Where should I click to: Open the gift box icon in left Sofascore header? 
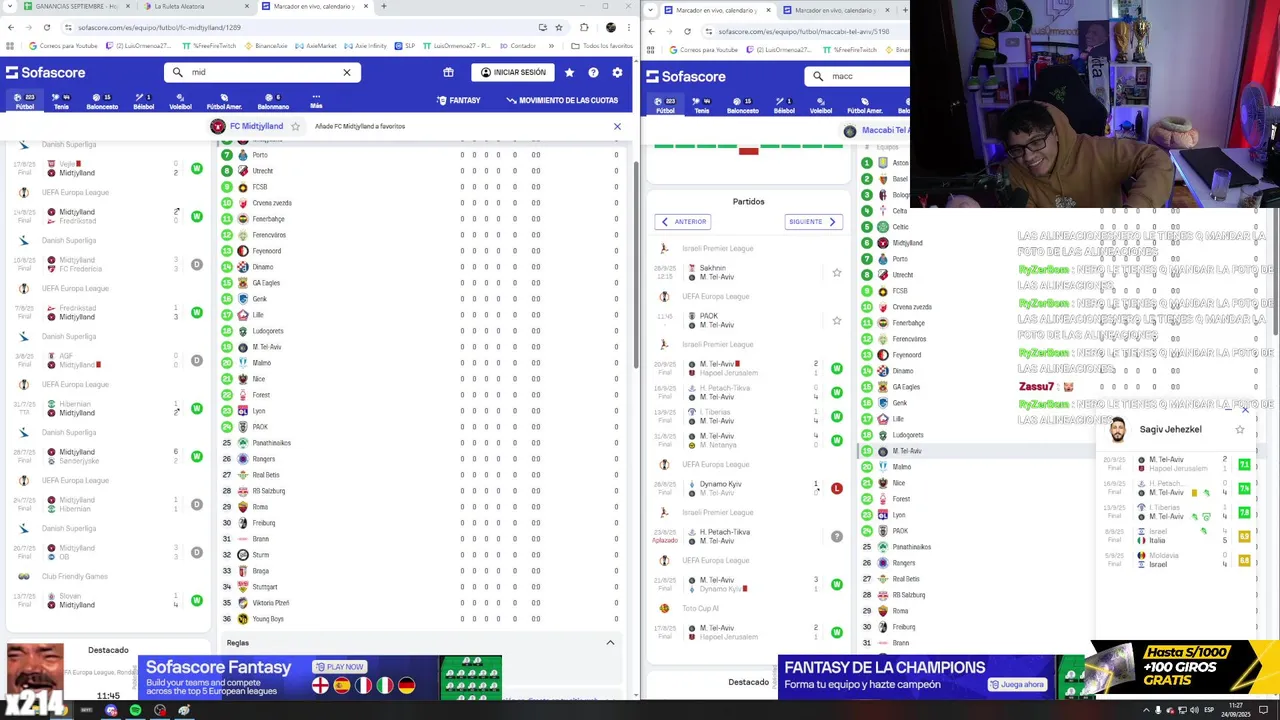[x=448, y=72]
